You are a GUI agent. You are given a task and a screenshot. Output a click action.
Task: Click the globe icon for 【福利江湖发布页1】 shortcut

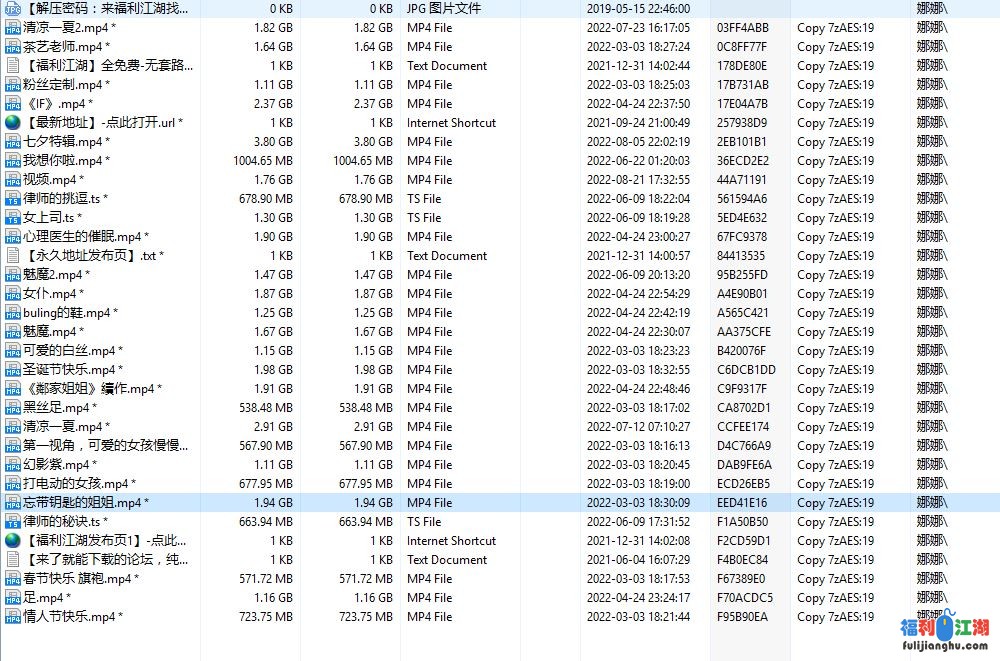click(13, 541)
